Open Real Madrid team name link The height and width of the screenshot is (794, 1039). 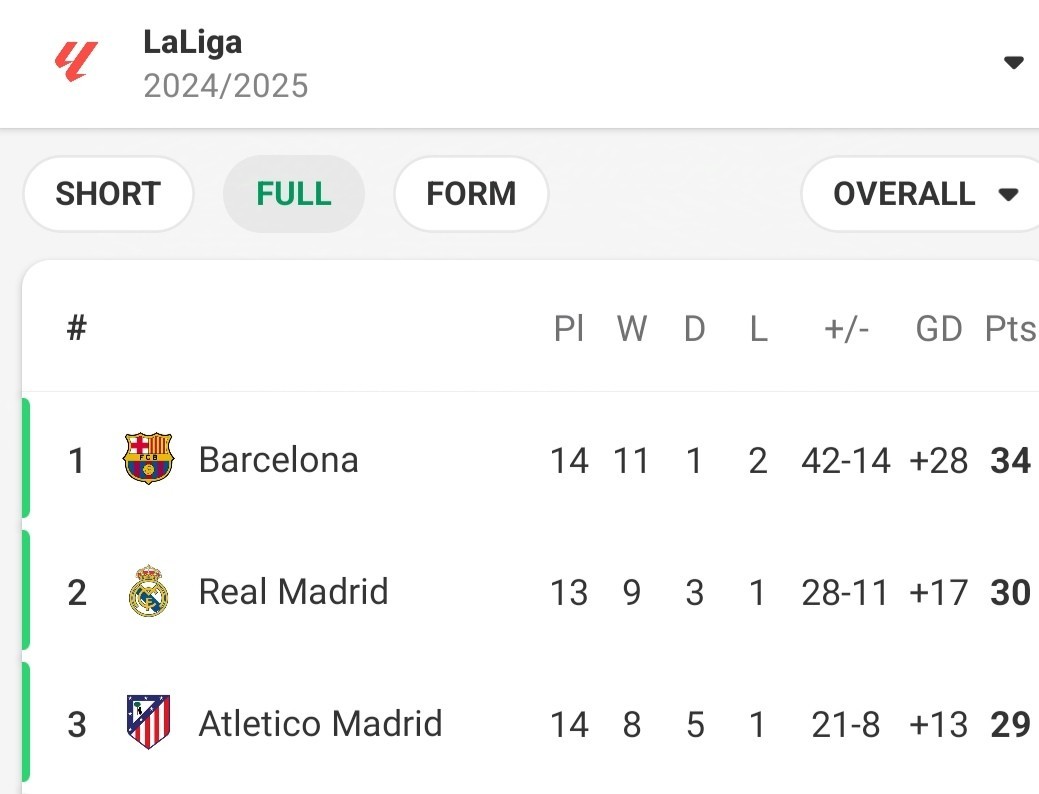click(x=294, y=591)
